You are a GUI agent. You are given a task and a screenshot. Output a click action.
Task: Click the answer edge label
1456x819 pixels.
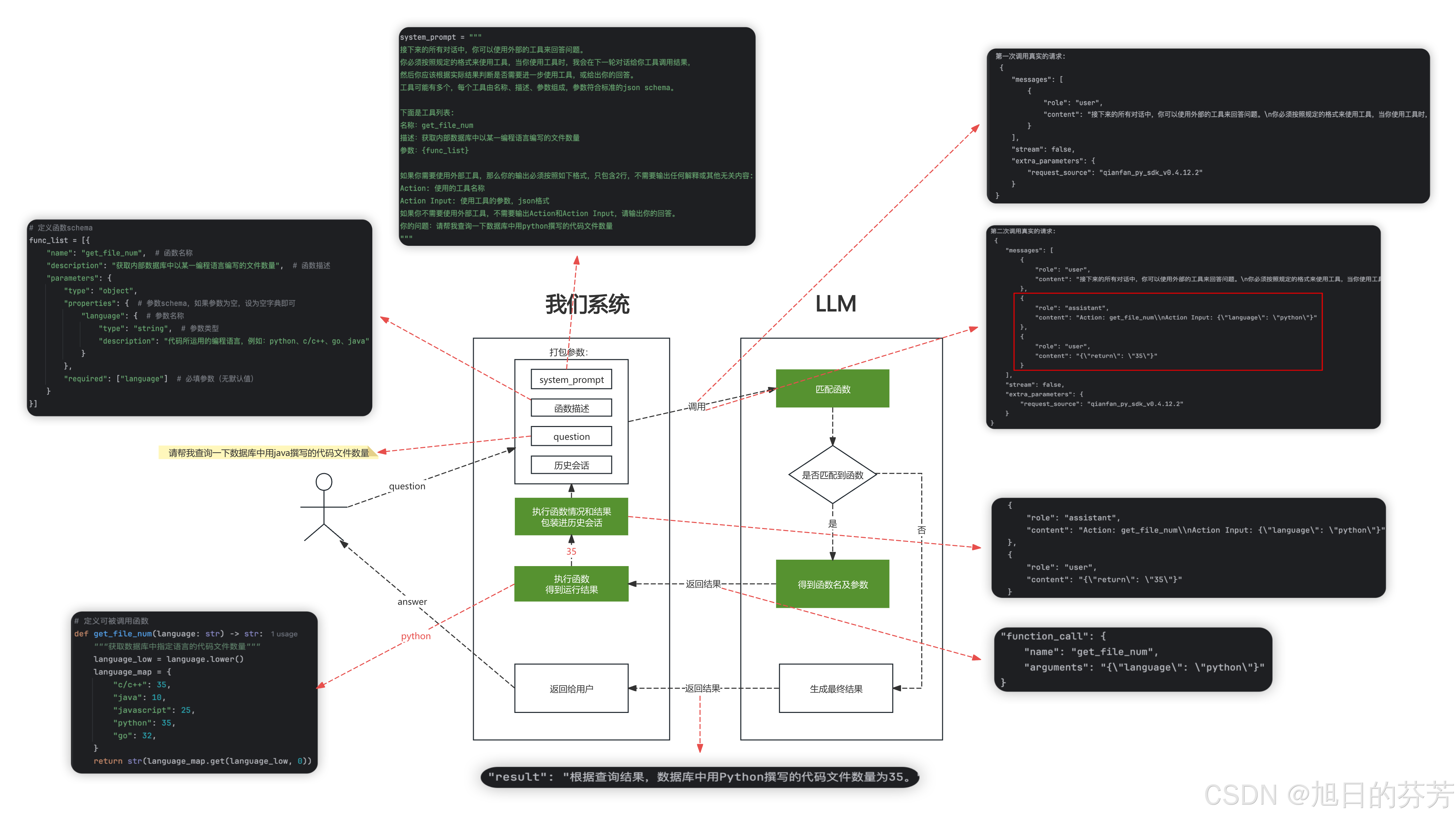coord(412,601)
